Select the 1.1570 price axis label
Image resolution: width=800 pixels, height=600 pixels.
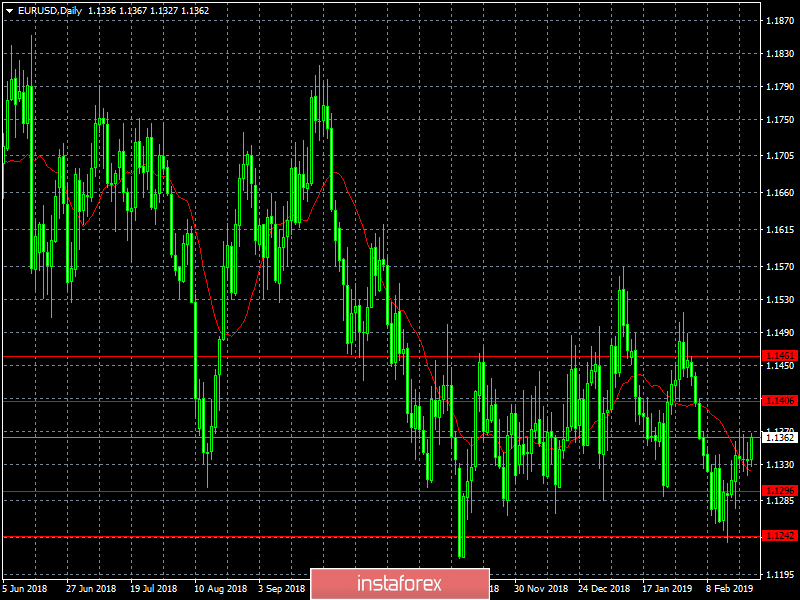[780, 266]
